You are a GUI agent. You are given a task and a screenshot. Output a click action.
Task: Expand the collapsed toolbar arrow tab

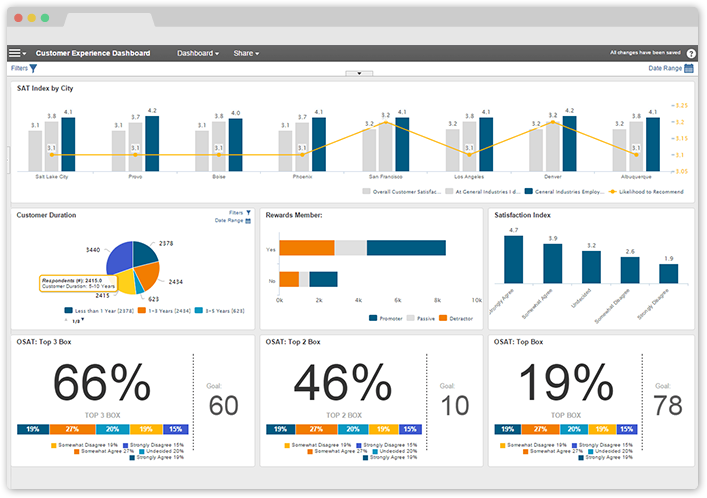click(x=359, y=73)
